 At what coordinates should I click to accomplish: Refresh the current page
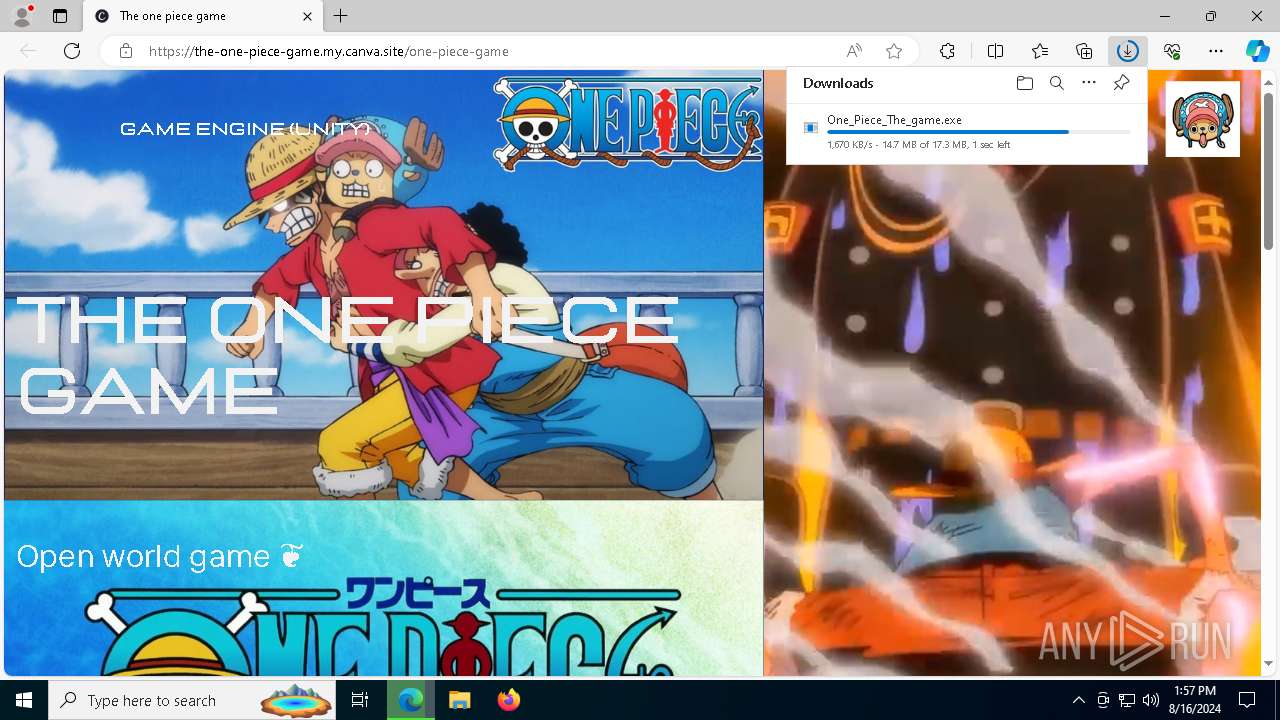coord(72,51)
